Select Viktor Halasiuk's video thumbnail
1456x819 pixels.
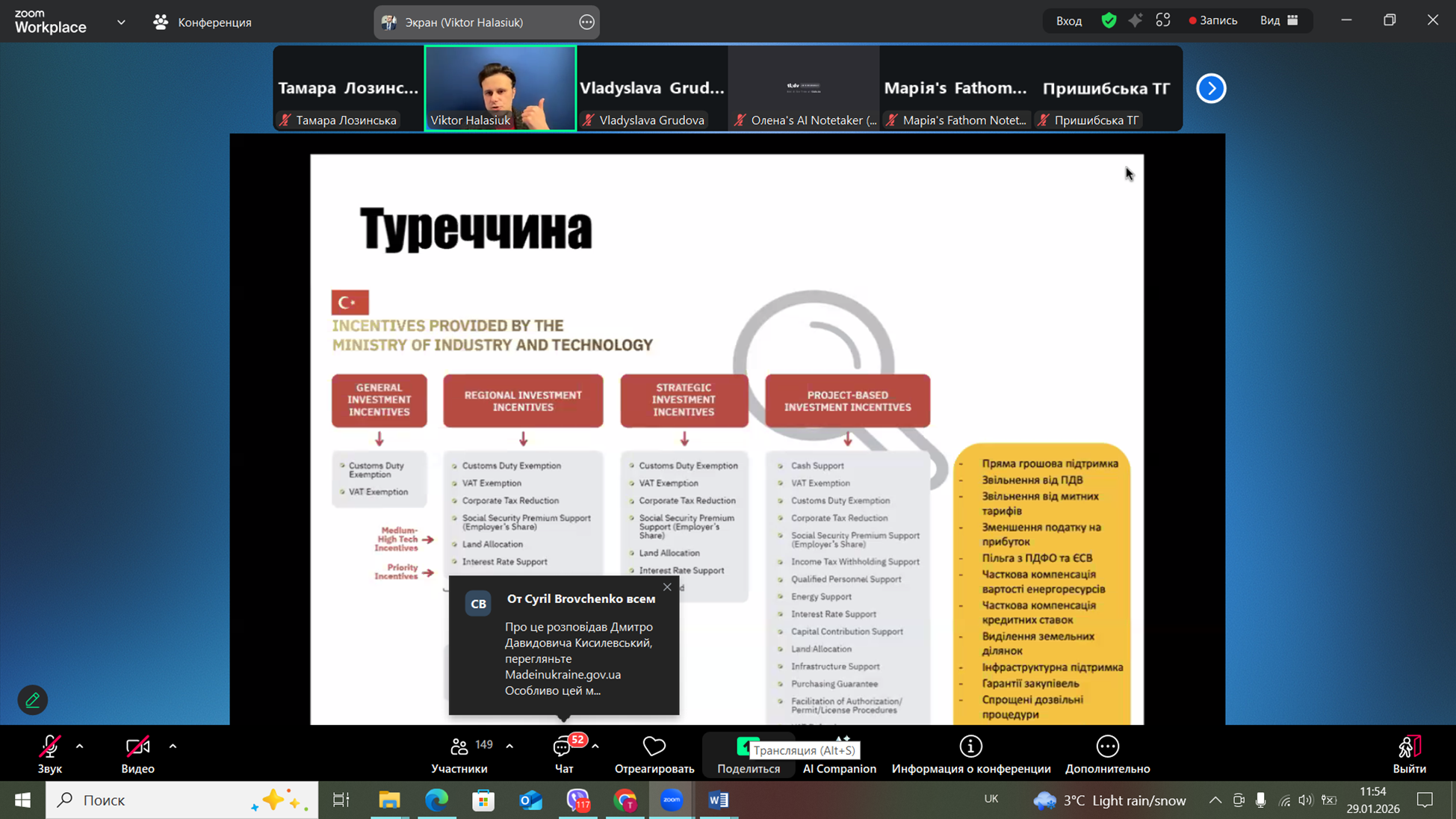tap(500, 88)
